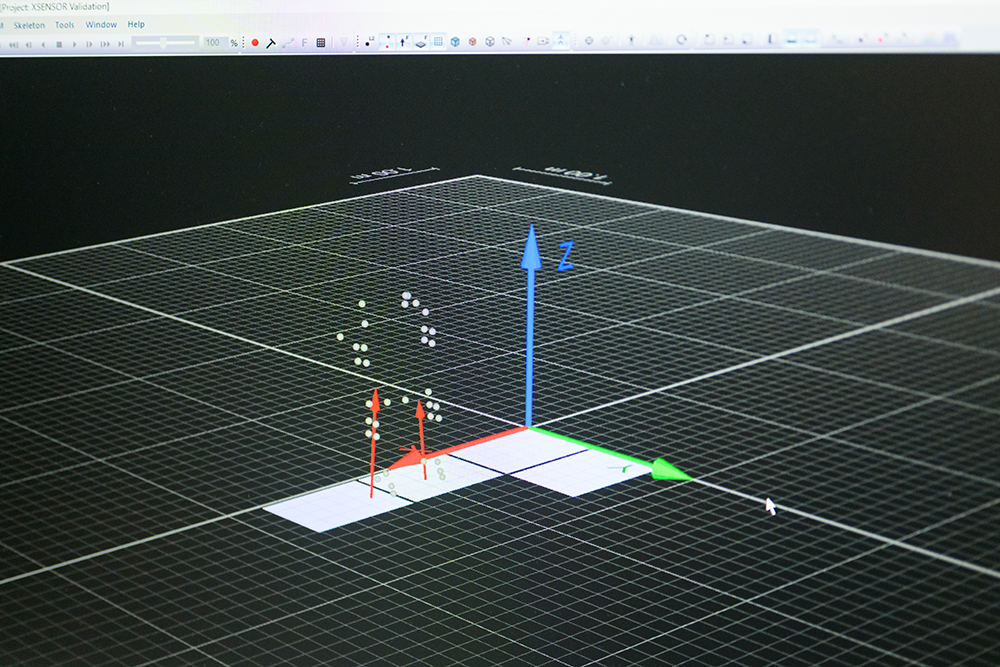
Task: Play the capture backward
Action: [43, 44]
